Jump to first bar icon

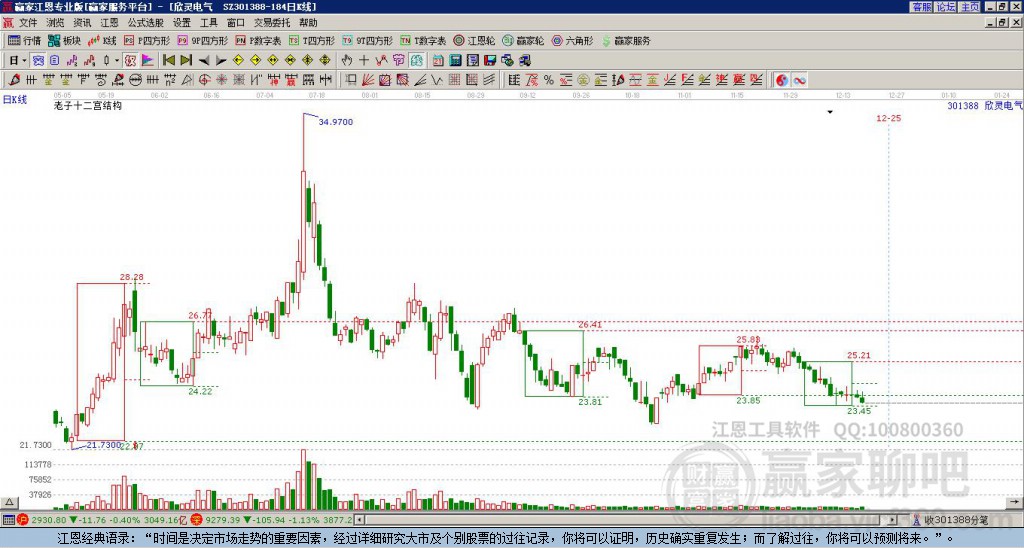(x=168, y=60)
